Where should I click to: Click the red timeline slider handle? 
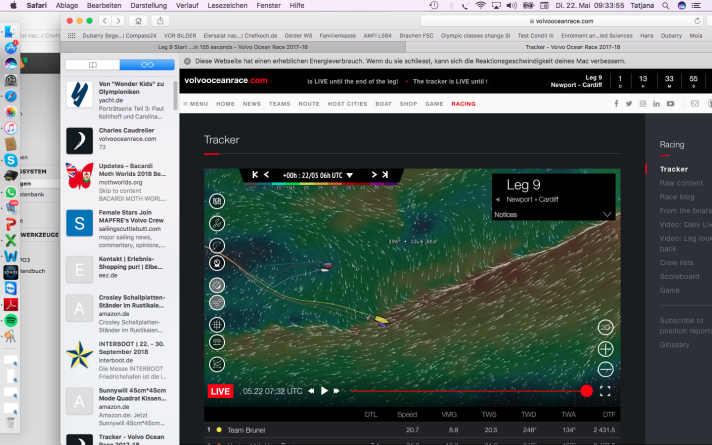point(586,391)
